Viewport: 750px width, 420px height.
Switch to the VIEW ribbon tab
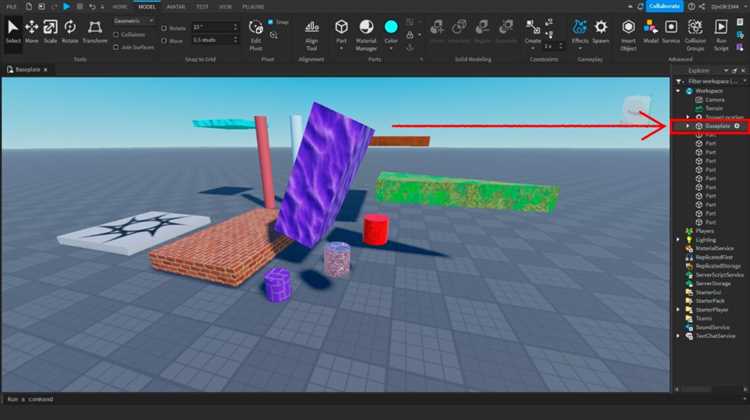[x=225, y=7]
